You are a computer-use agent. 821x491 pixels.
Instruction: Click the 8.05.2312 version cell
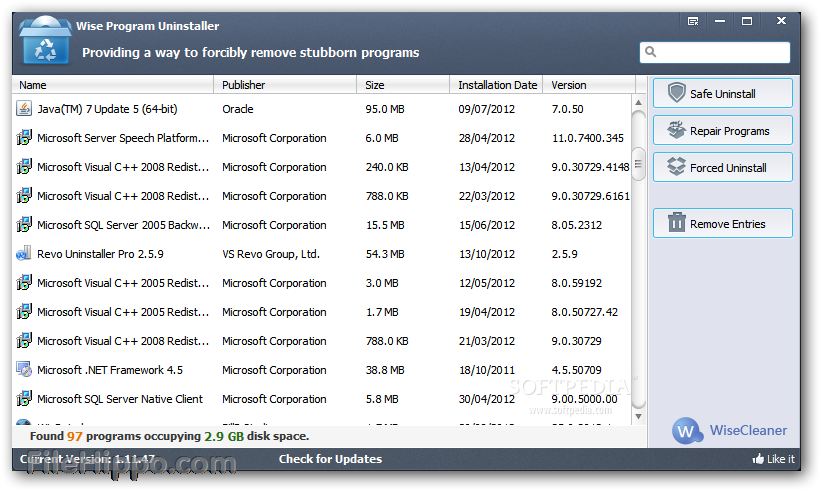[576, 225]
